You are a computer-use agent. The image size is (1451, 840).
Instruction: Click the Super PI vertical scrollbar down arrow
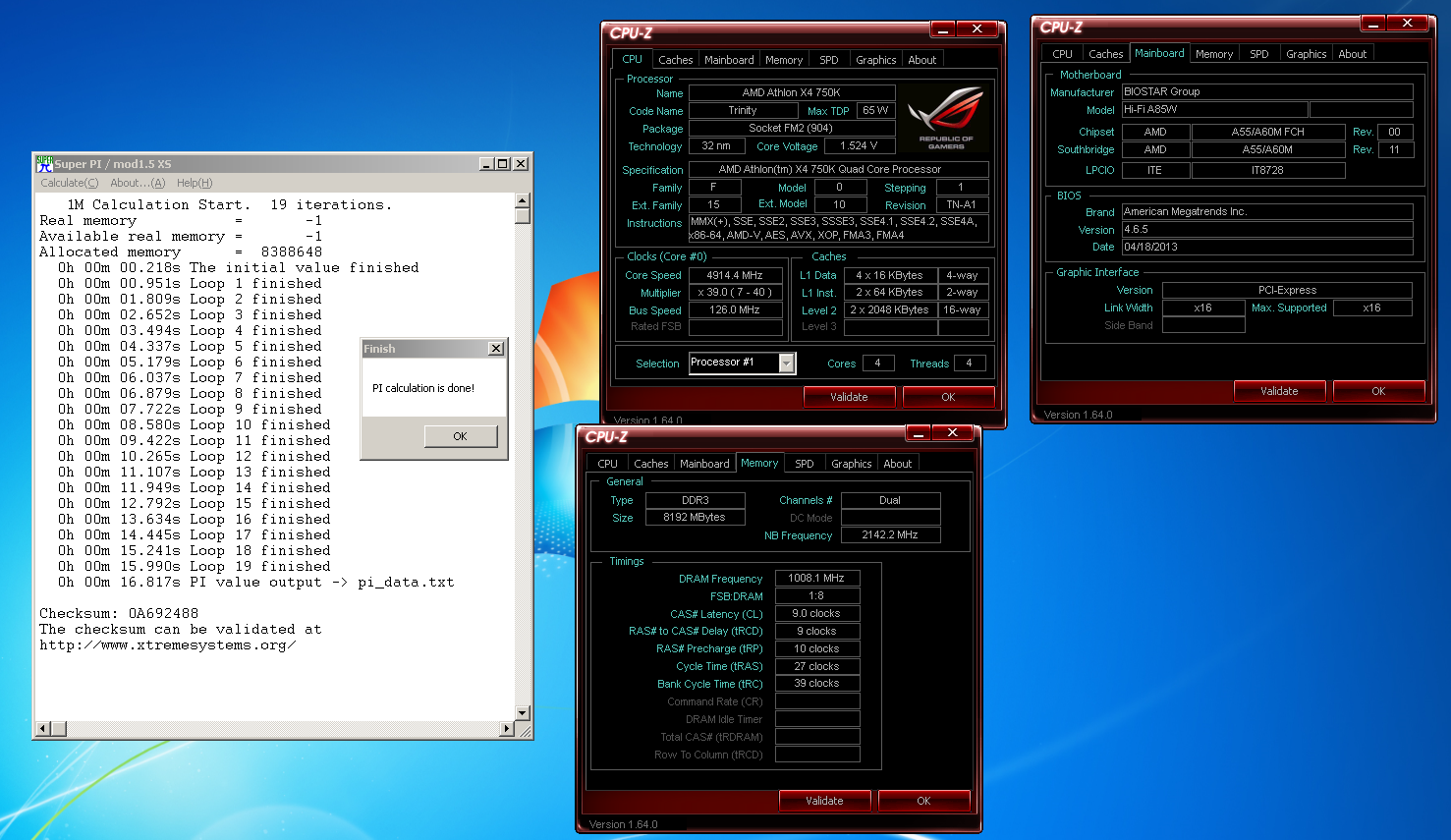(523, 713)
